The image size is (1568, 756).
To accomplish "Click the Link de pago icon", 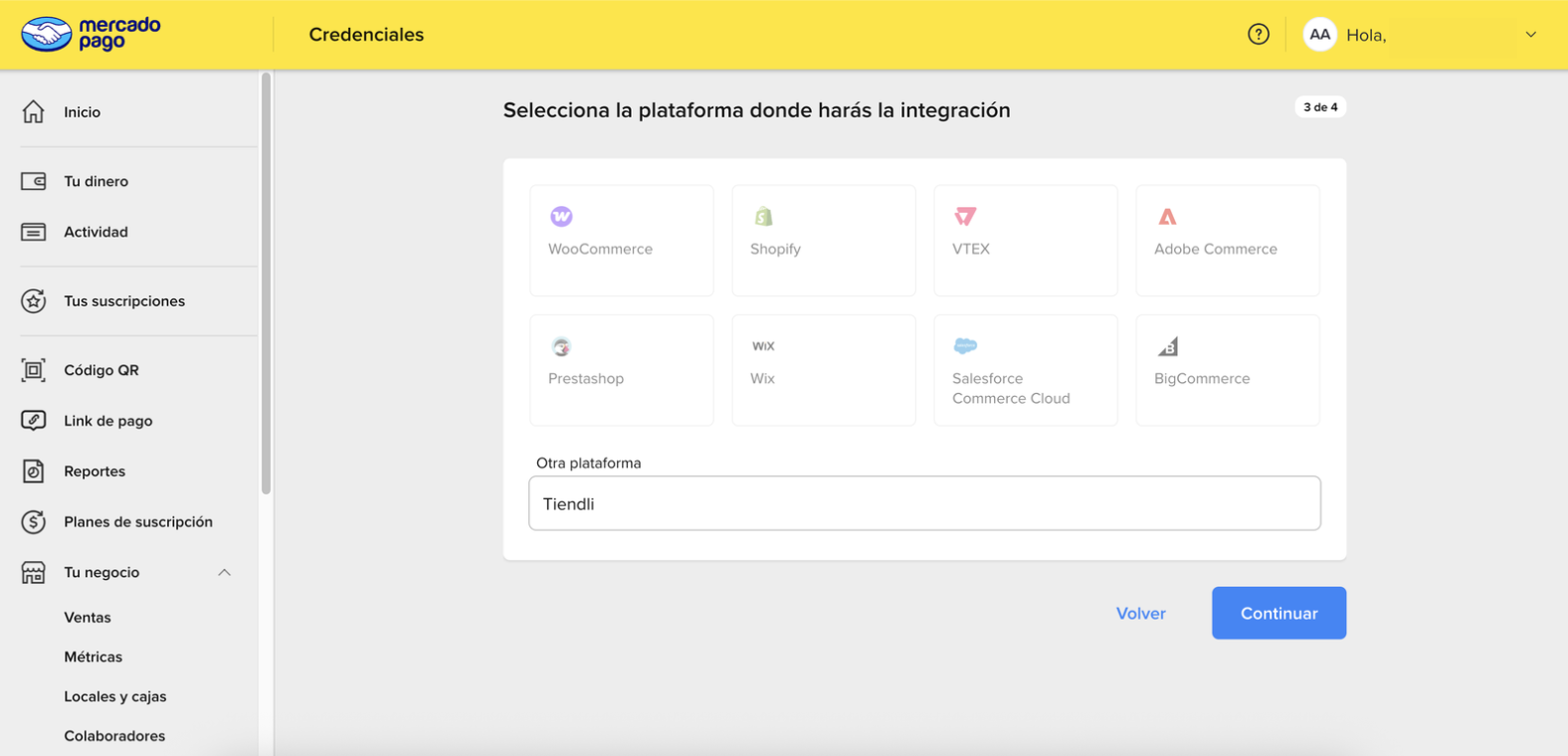I will pyautogui.click(x=34, y=421).
